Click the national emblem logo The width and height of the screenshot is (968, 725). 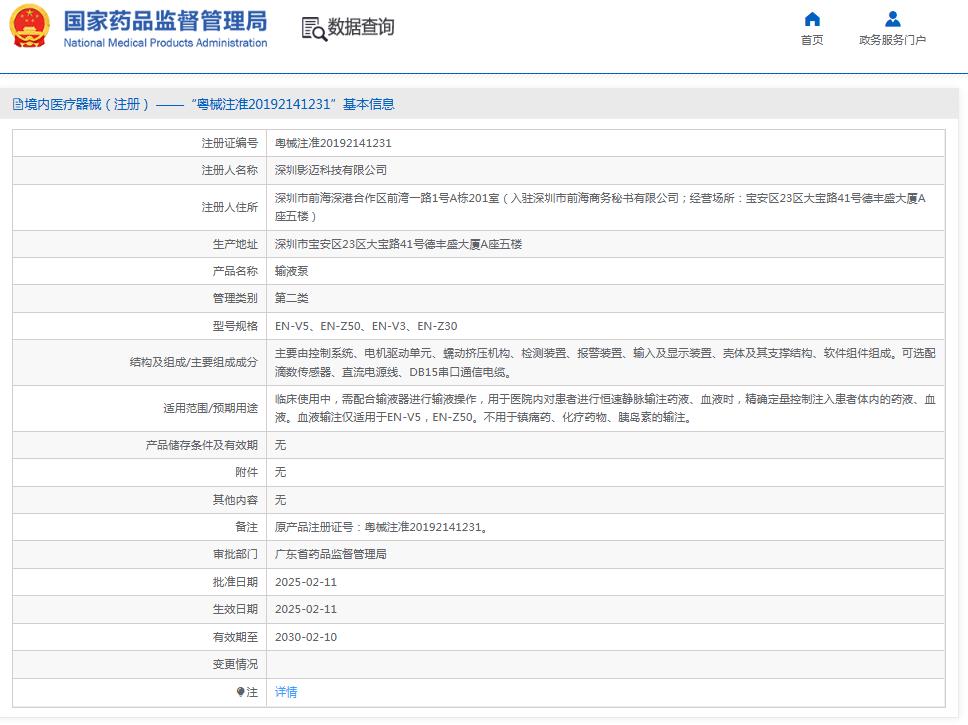click(x=29, y=27)
